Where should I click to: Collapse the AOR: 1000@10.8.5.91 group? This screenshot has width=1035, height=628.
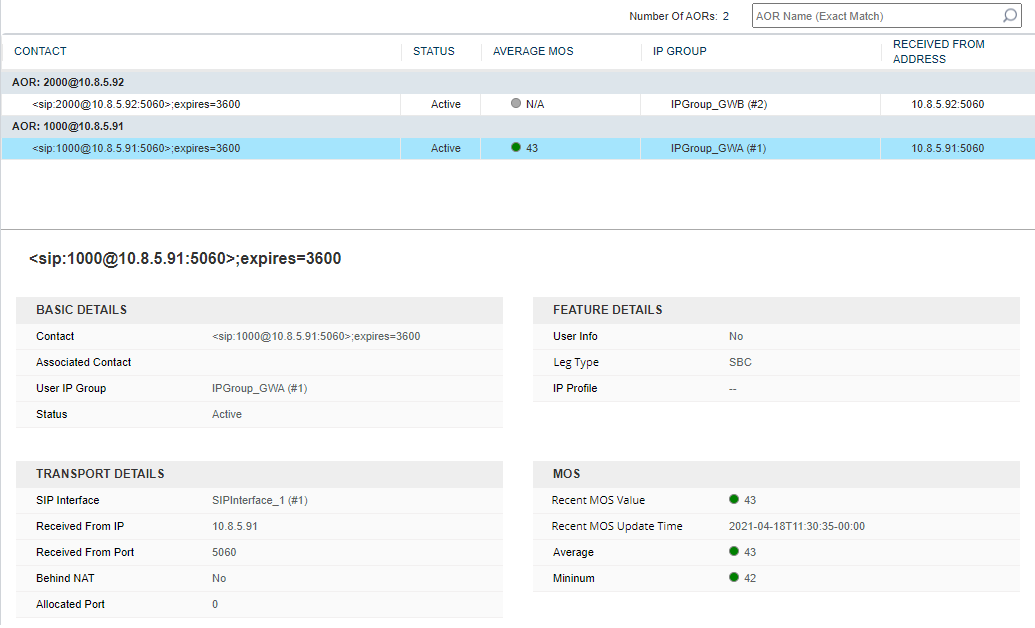(68, 126)
